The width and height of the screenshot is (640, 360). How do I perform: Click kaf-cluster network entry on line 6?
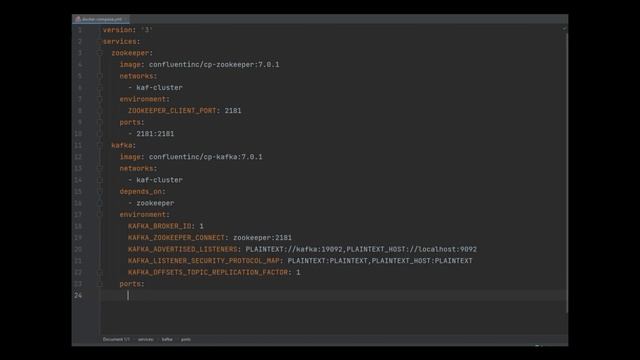coord(159,88)
